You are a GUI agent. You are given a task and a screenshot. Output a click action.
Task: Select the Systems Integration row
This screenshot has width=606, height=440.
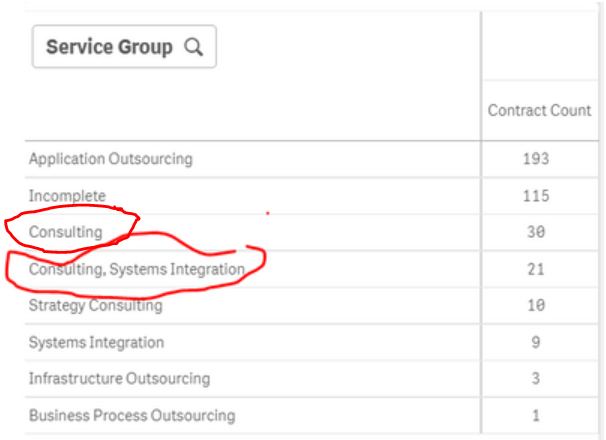[97, 342]
